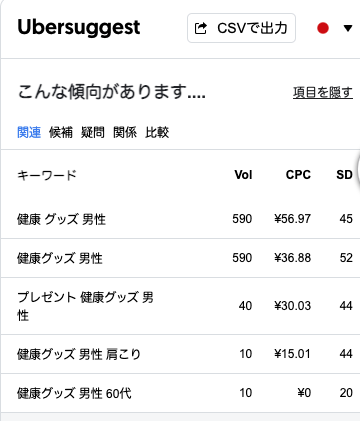Screen dimensions: 360x421
Task: Click the 項目を隠す link
Action: [x=323, y=92]
